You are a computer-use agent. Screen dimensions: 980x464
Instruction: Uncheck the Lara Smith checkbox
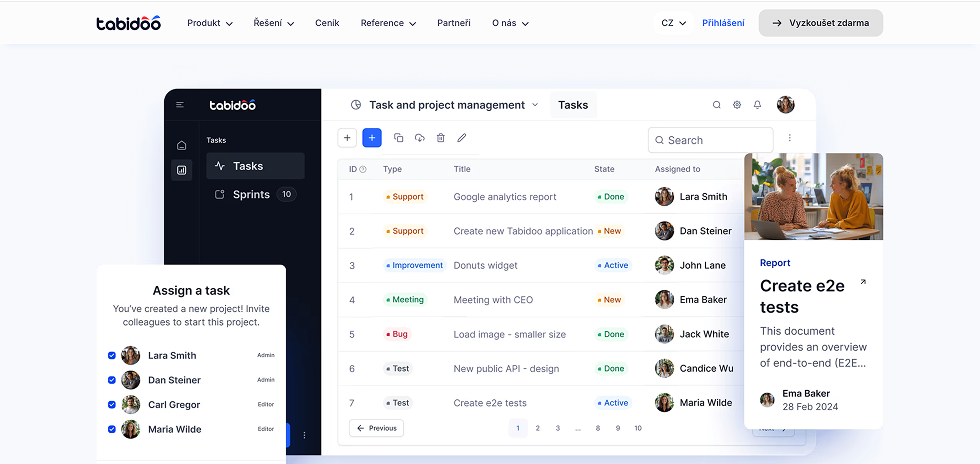[112, 355]
